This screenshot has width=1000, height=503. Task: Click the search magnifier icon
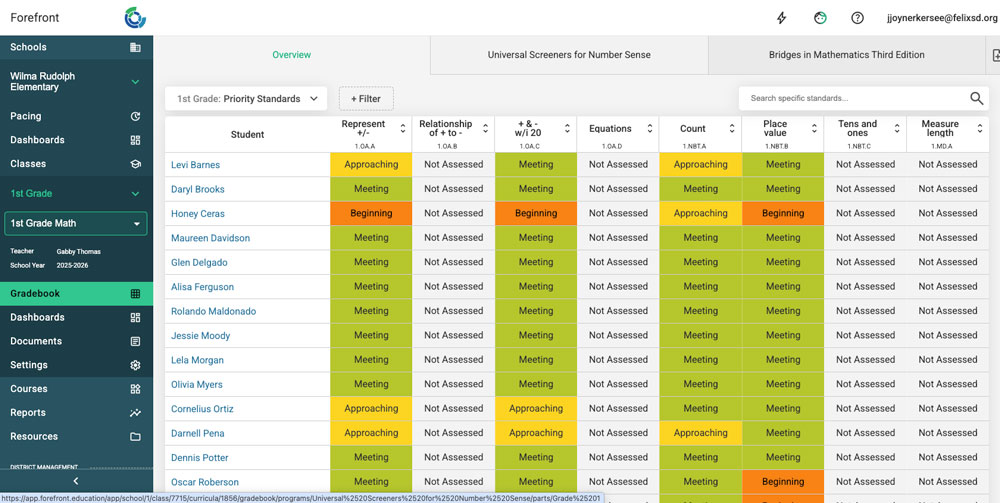click(977, 98)
